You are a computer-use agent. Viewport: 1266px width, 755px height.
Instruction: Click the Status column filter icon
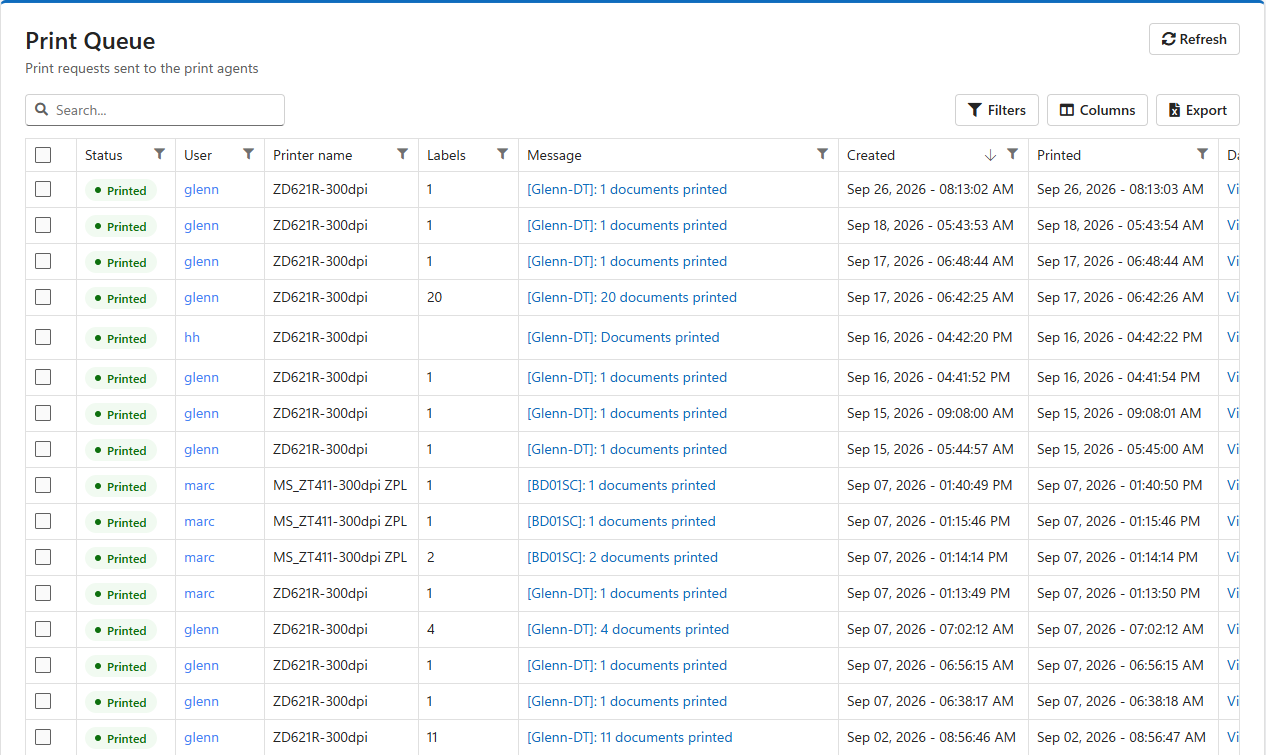point(159,154)
